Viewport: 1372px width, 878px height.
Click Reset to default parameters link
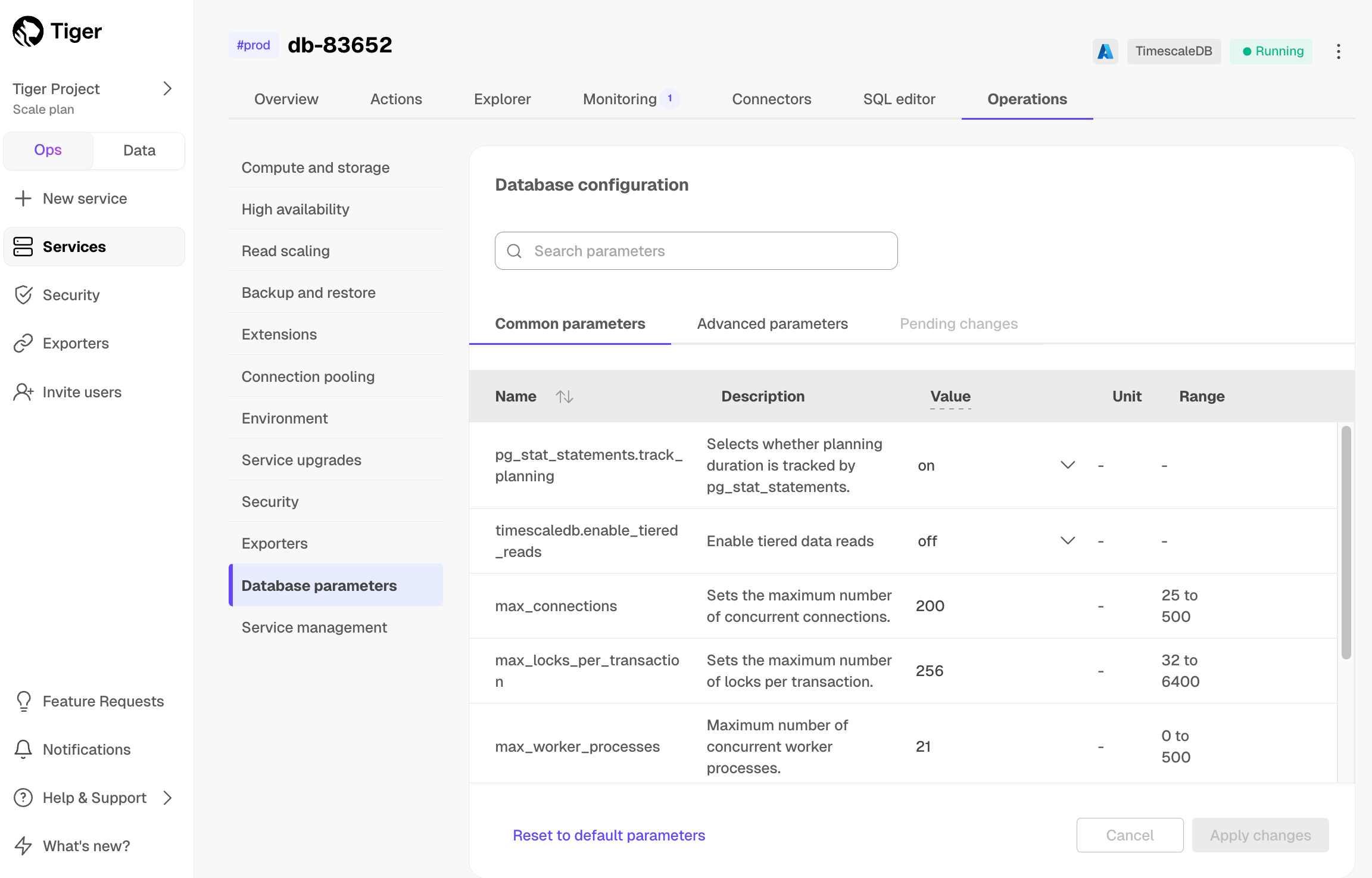point(609,835)
